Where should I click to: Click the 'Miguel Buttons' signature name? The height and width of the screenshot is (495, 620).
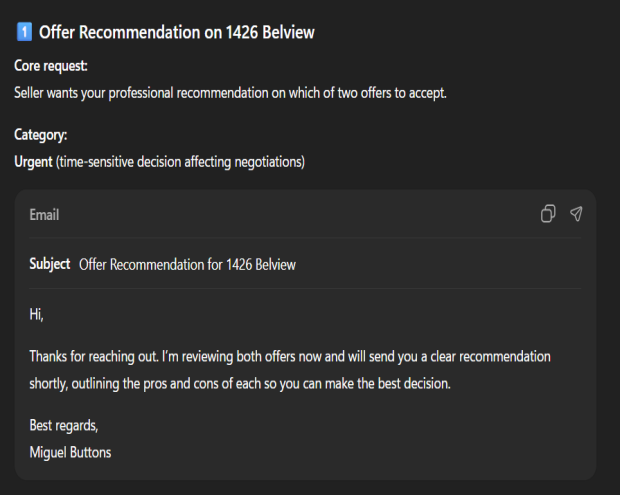(70, 452)
